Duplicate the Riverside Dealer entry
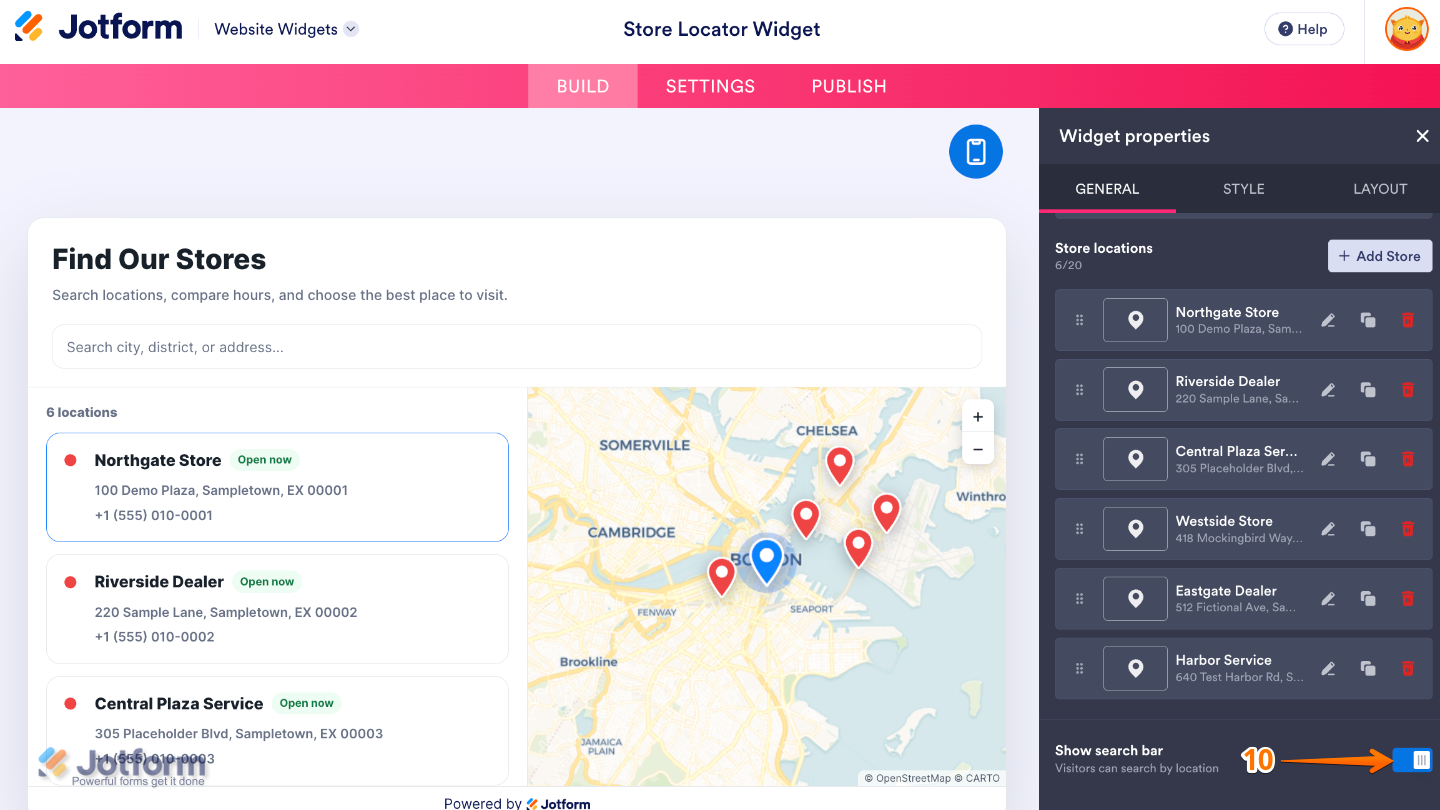 [1368, 390]
